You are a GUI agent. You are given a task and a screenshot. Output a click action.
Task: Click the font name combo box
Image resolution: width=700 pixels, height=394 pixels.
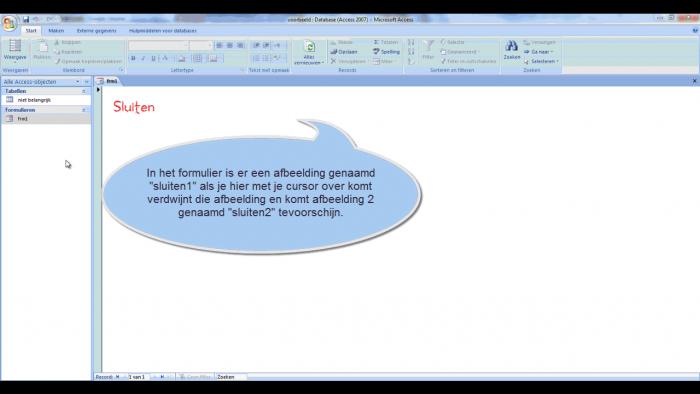[158, 46]
